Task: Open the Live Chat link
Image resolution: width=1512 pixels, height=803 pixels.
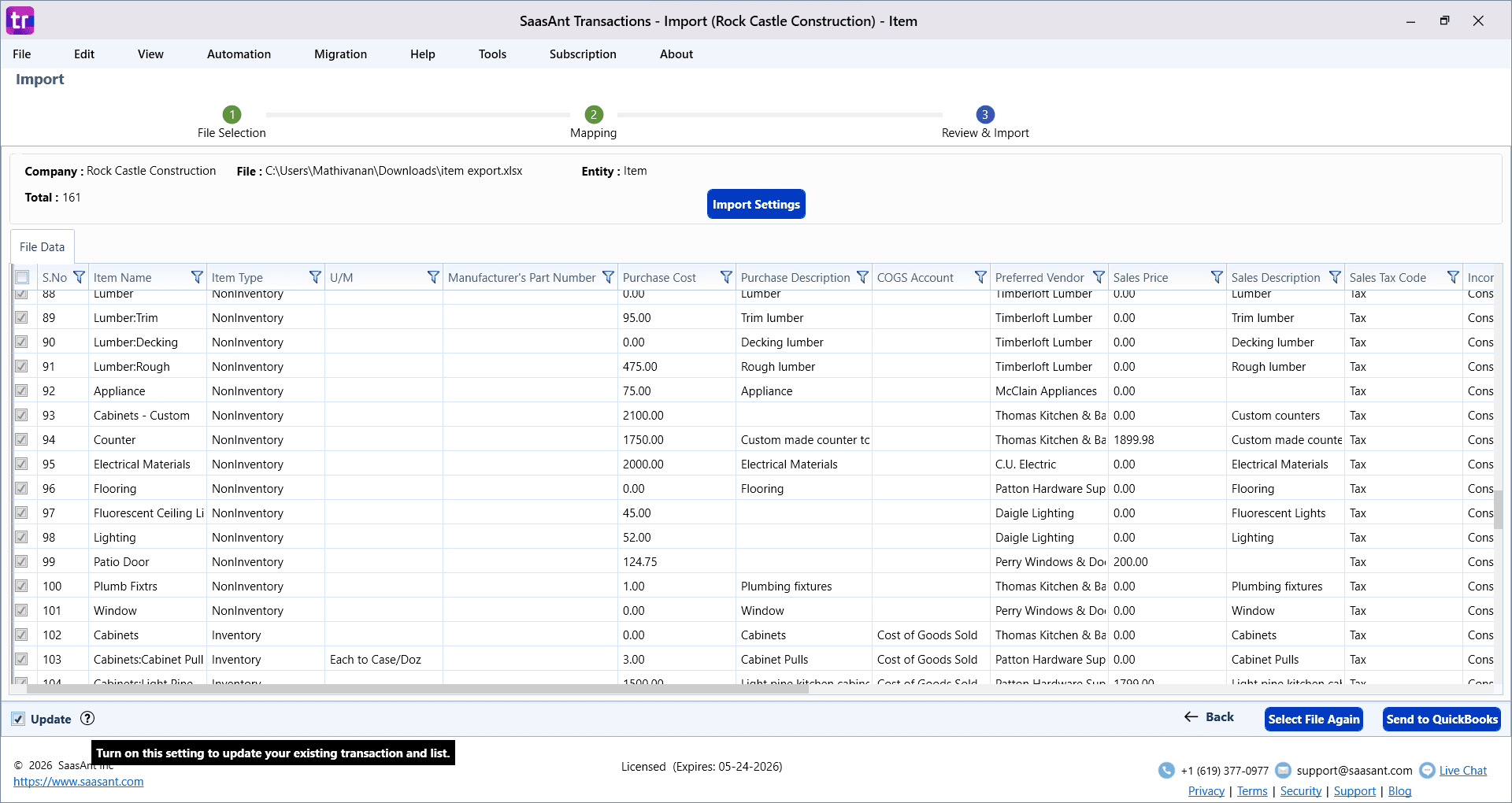Action: 1463,771
